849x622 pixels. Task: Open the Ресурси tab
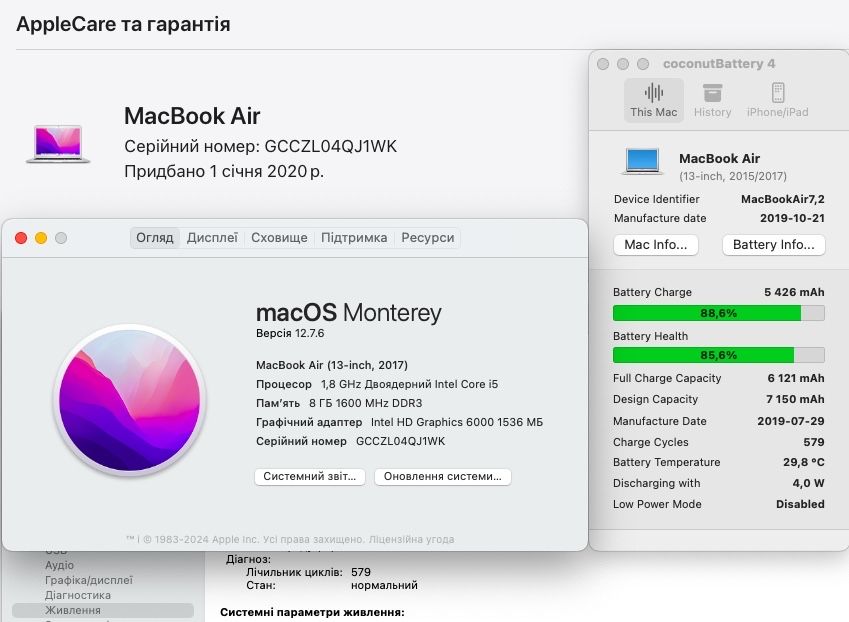[x=428, y=238]
